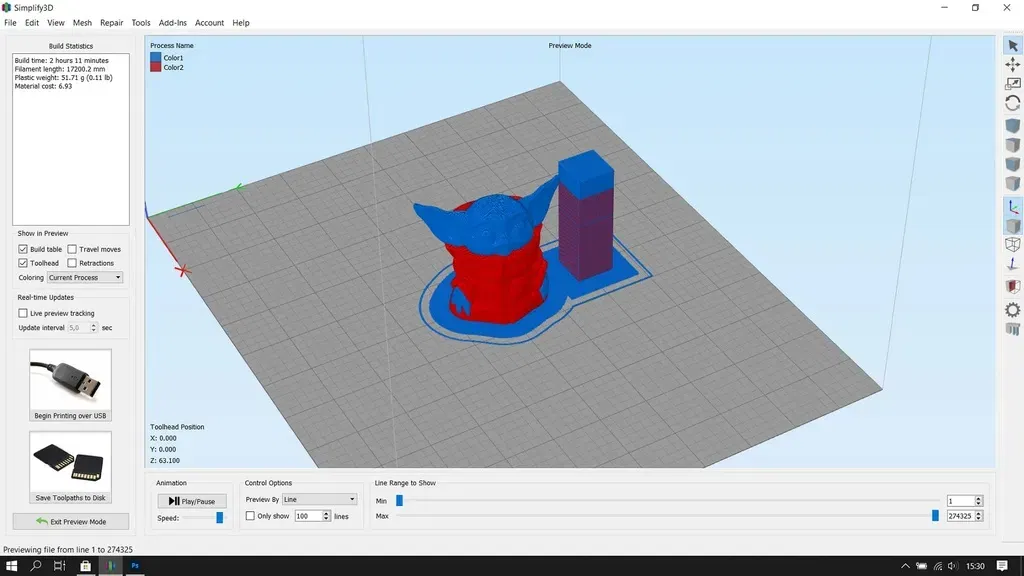
Task: Select the zoom to region tool
Action: (1012, 85)
